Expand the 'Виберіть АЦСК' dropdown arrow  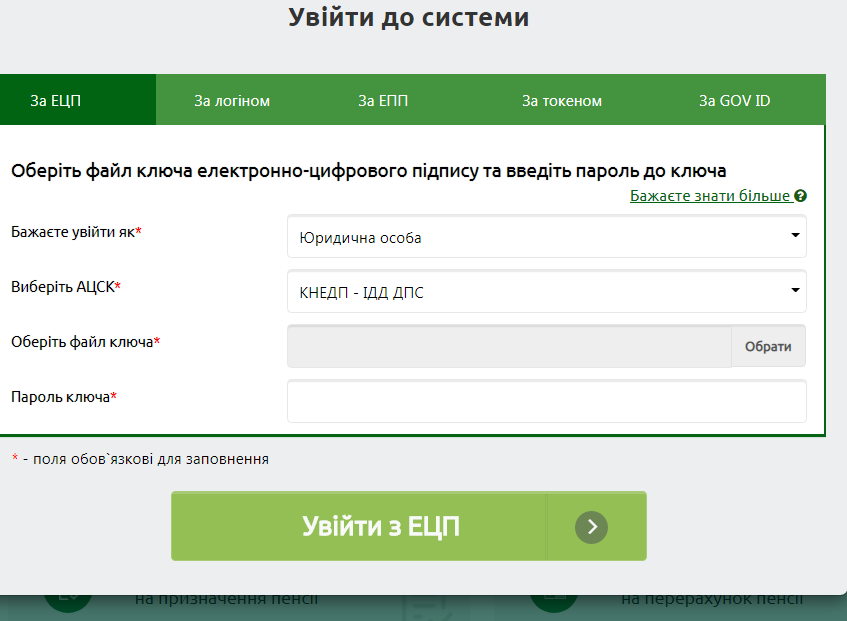[x=795, y=291]
